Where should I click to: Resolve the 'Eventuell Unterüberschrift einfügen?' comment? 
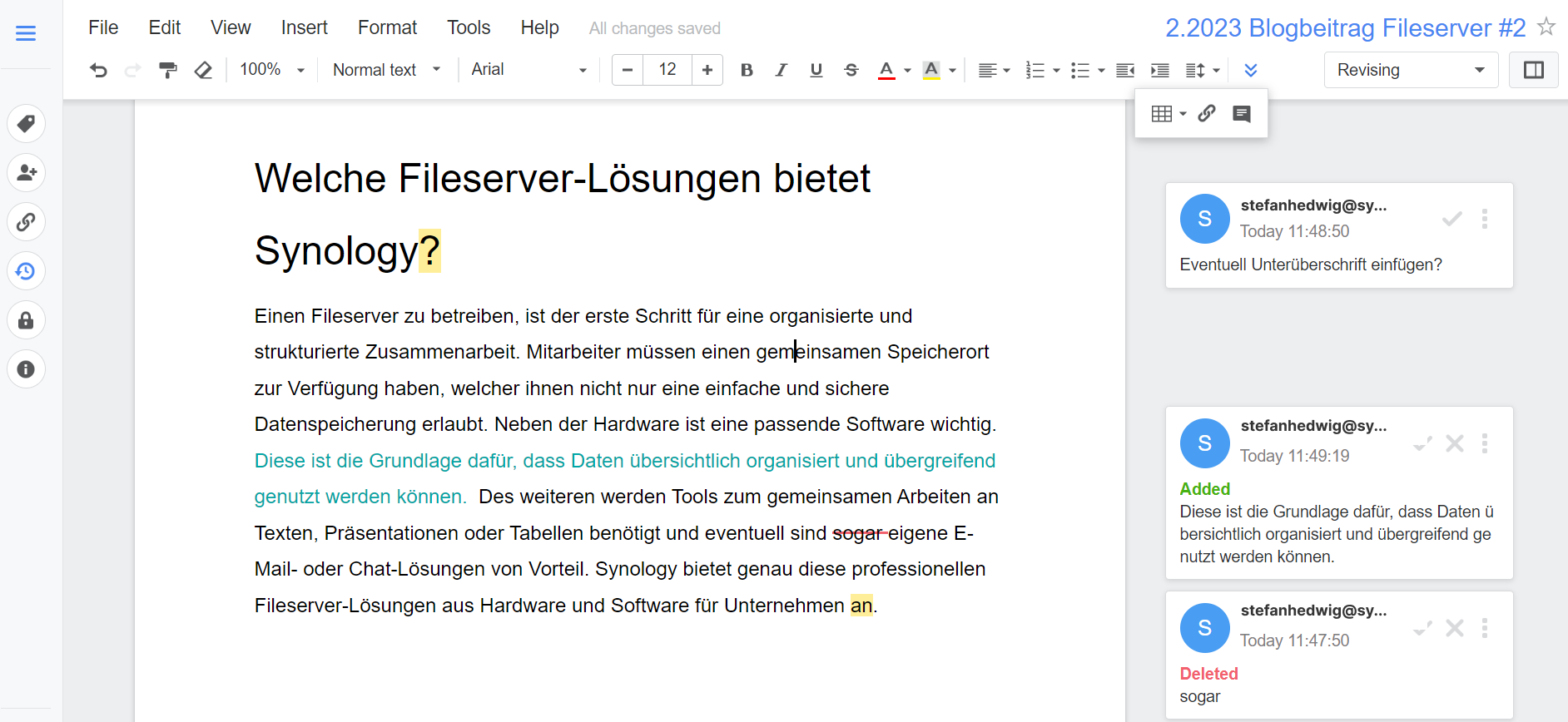1451,219
